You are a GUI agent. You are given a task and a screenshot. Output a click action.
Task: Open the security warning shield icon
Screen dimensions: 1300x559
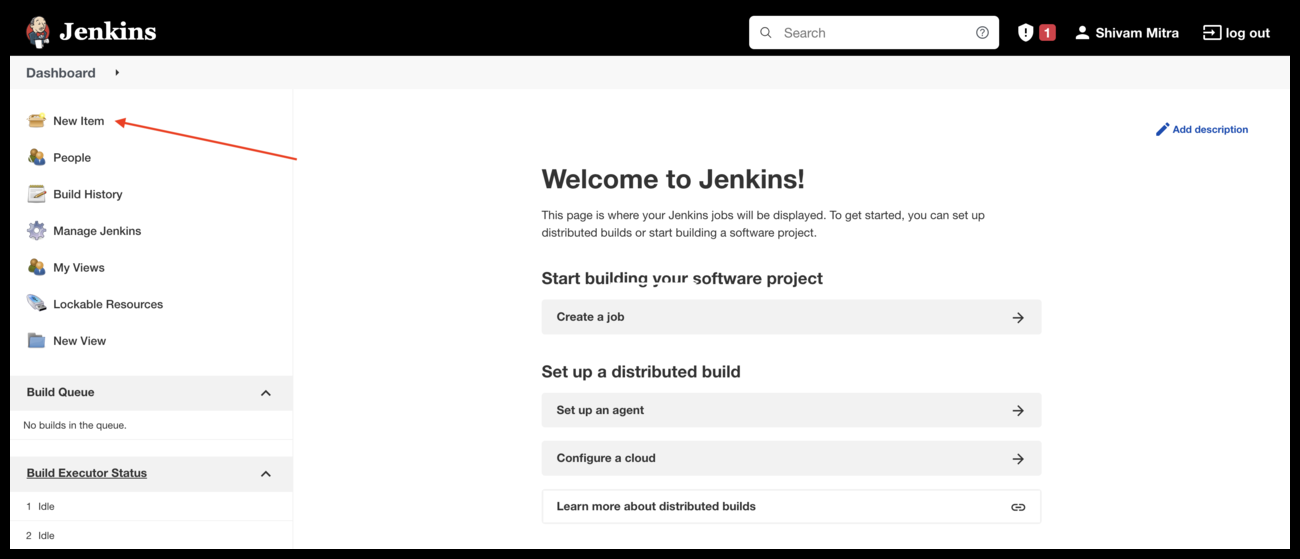coord(1025,33)
